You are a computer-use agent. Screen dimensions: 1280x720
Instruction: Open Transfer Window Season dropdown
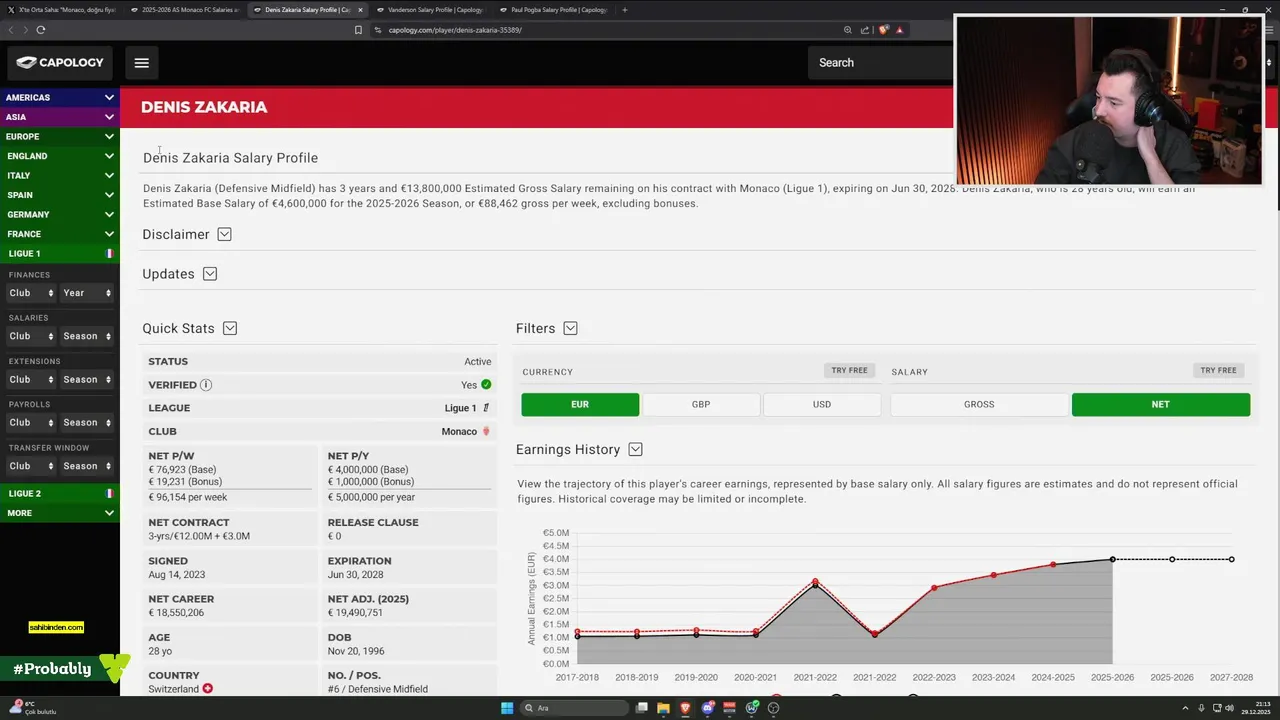[87, 466]
